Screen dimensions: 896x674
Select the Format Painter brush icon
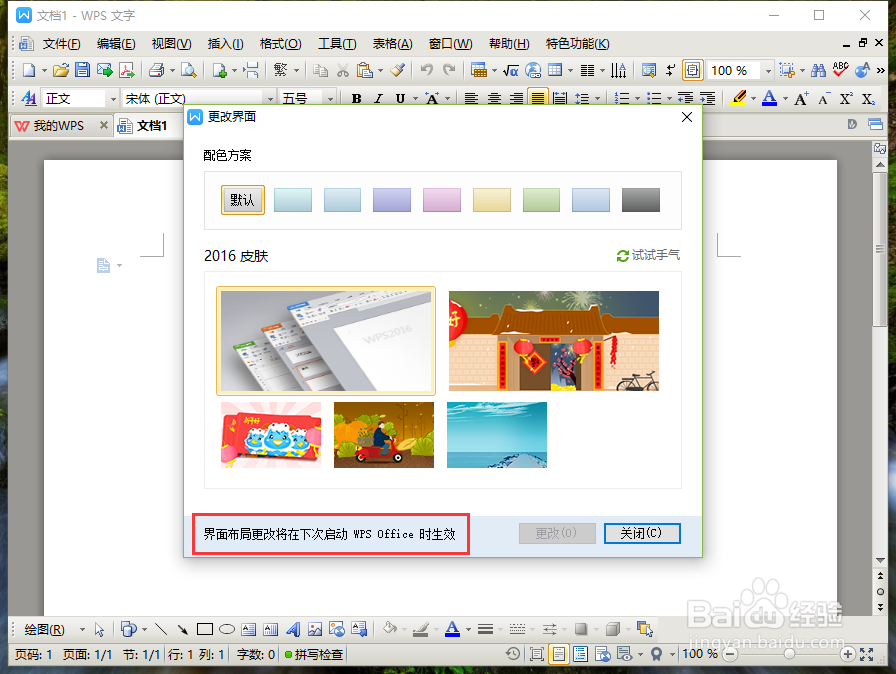[x=398, y=70]
